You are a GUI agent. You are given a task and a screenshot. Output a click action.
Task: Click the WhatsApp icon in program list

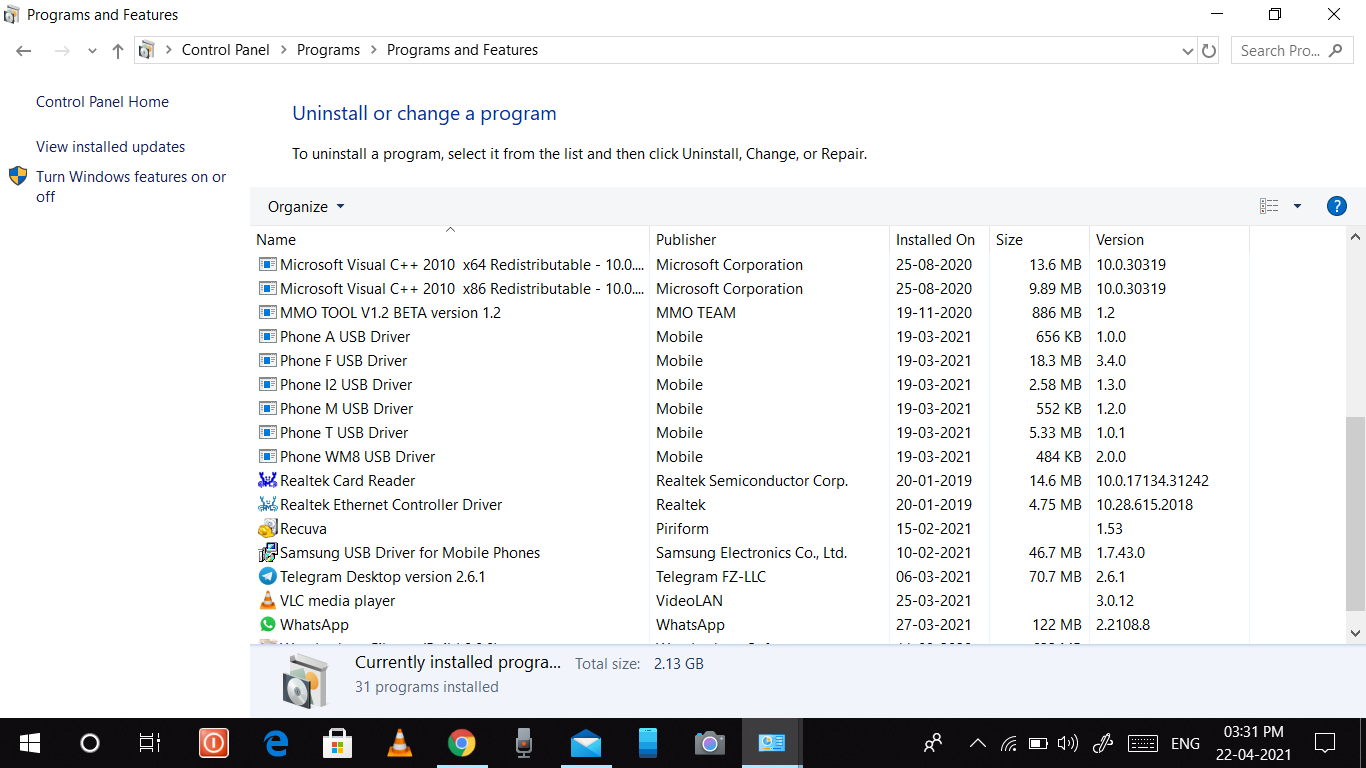pos(267,625)
